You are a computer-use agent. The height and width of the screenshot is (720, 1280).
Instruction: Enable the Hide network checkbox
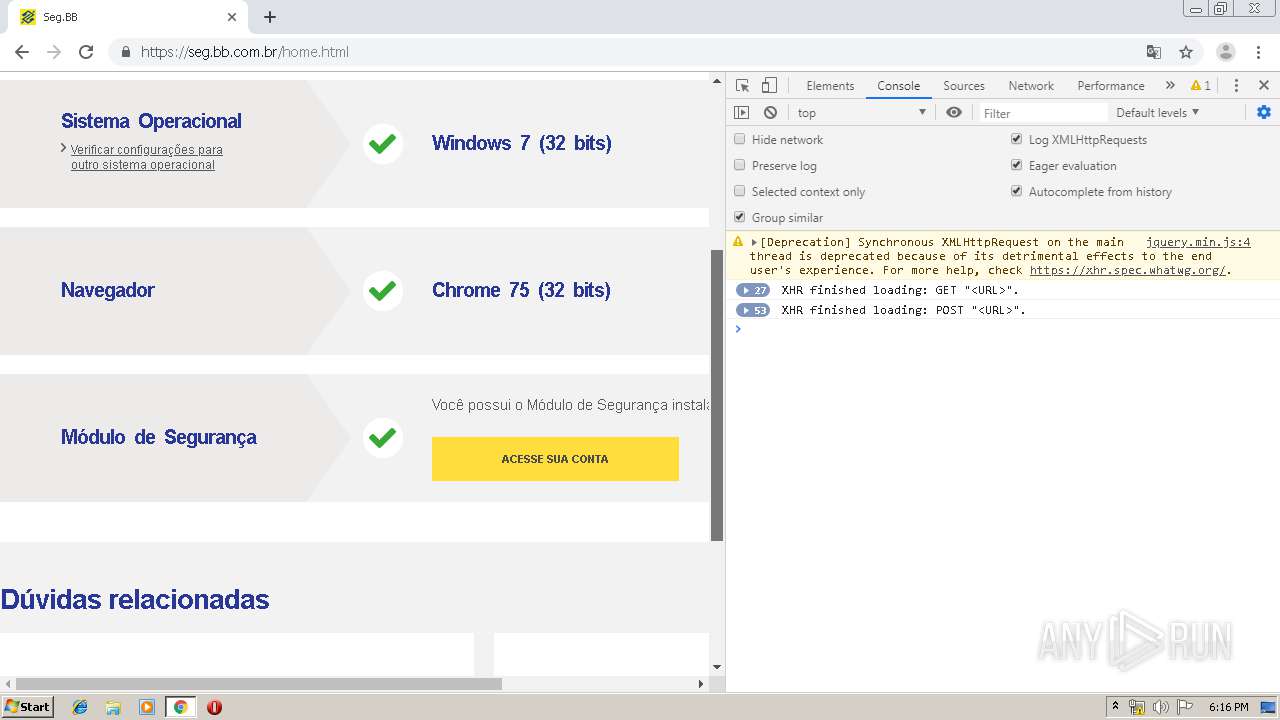[740, 139]
